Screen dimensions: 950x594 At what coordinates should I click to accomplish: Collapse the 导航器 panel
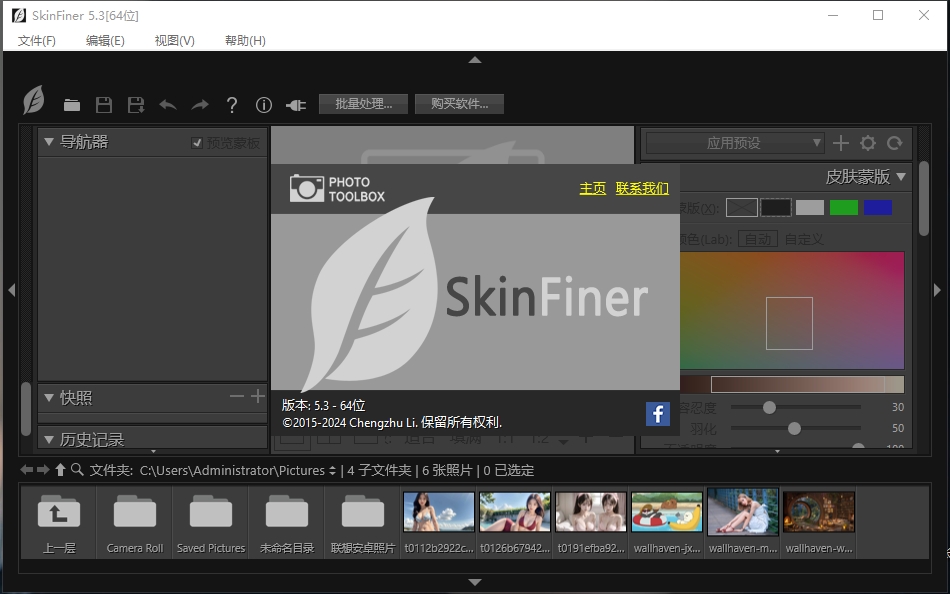pyautogui.click(x=48, y=142)
